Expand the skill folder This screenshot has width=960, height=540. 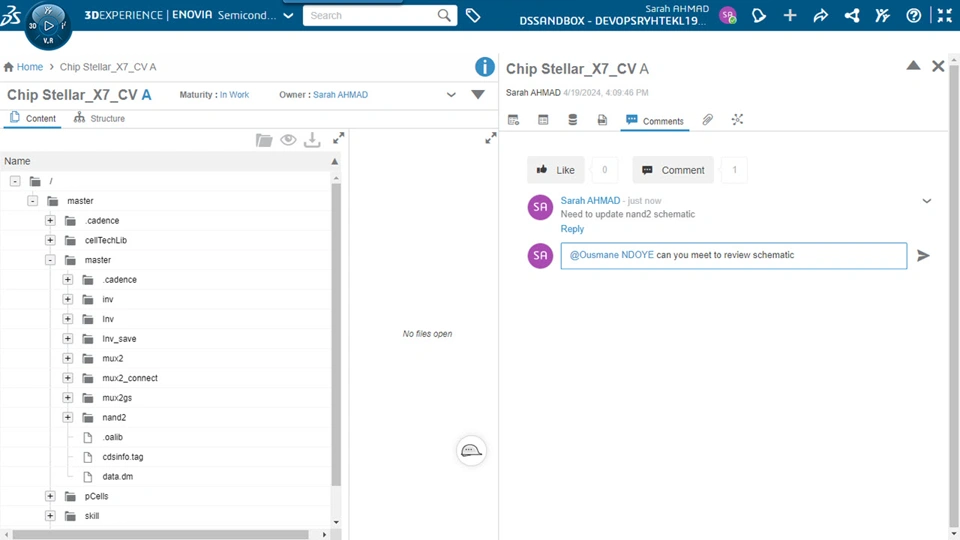point(50,516)
